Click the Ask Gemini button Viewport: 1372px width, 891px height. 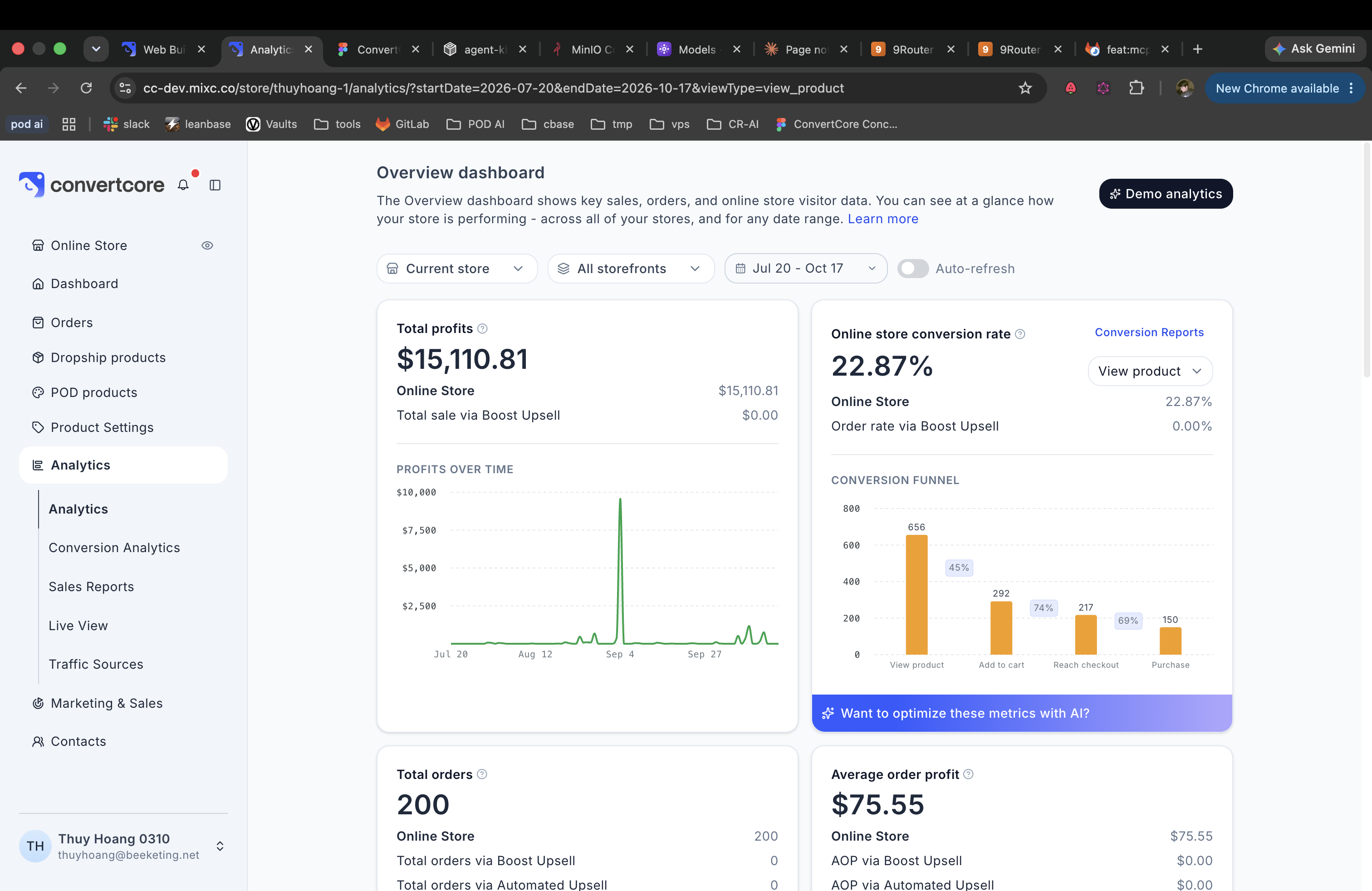(x=1314, y=49)
